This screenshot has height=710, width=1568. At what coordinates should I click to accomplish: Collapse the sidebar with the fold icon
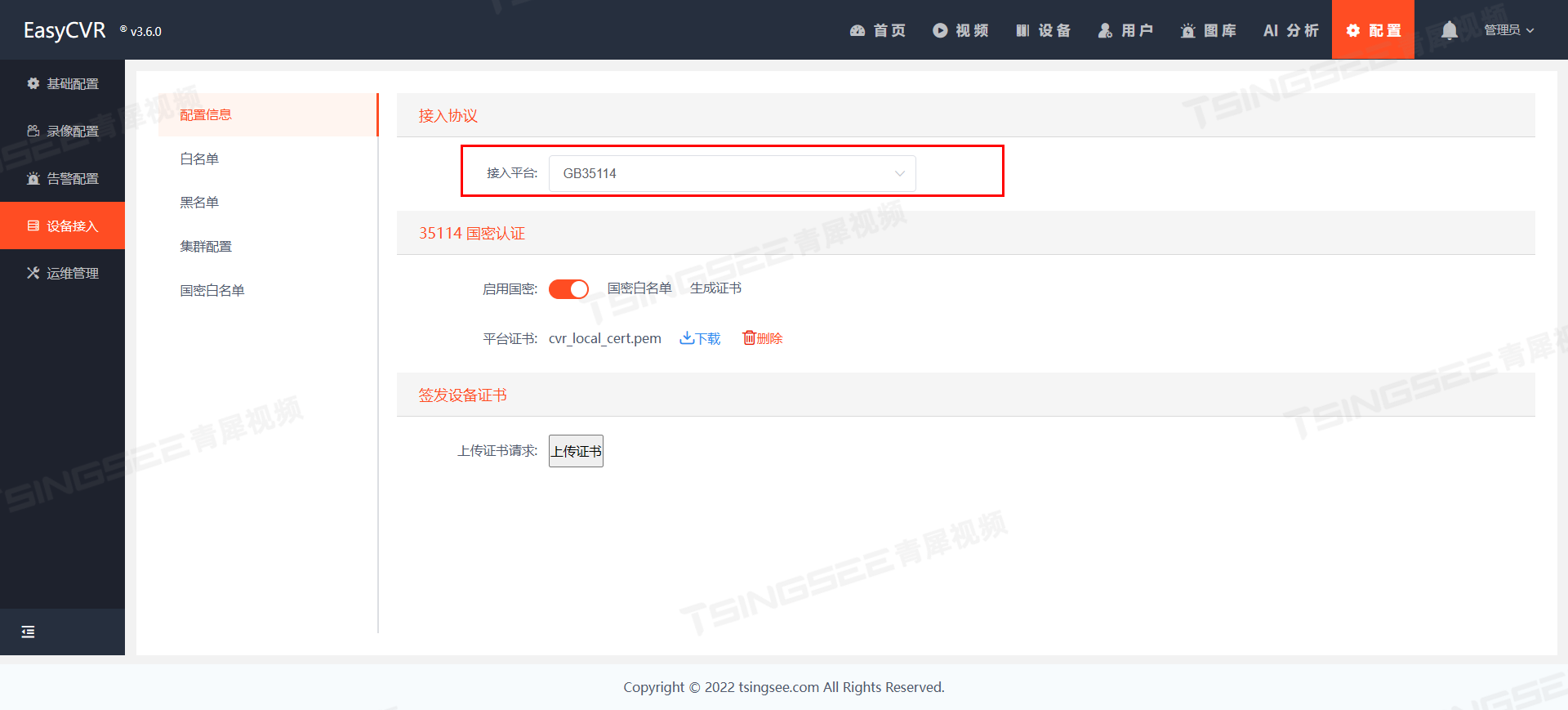(28, 632)
